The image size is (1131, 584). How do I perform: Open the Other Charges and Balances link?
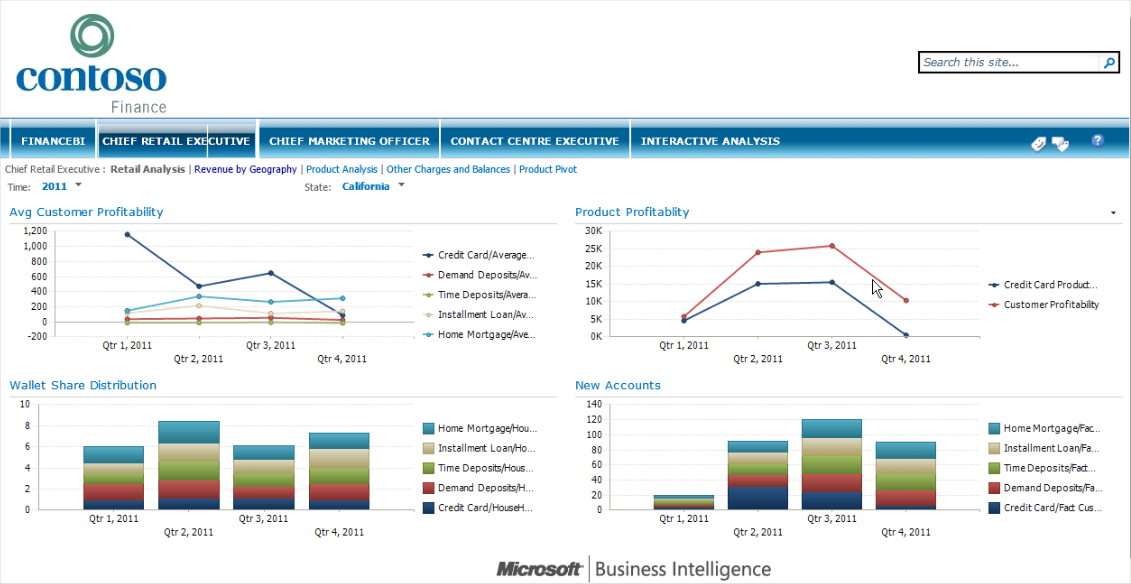pyautogui.click(x=448, y=170)
